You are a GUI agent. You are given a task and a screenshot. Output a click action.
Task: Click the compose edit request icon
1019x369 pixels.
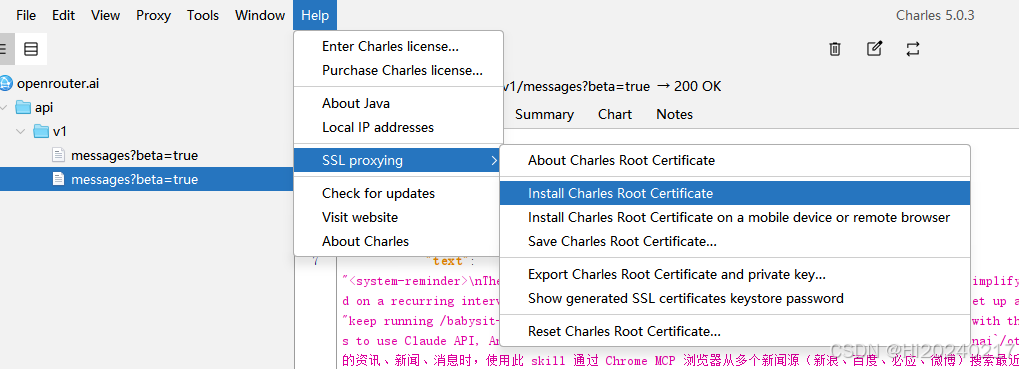(x=875, y=49)
